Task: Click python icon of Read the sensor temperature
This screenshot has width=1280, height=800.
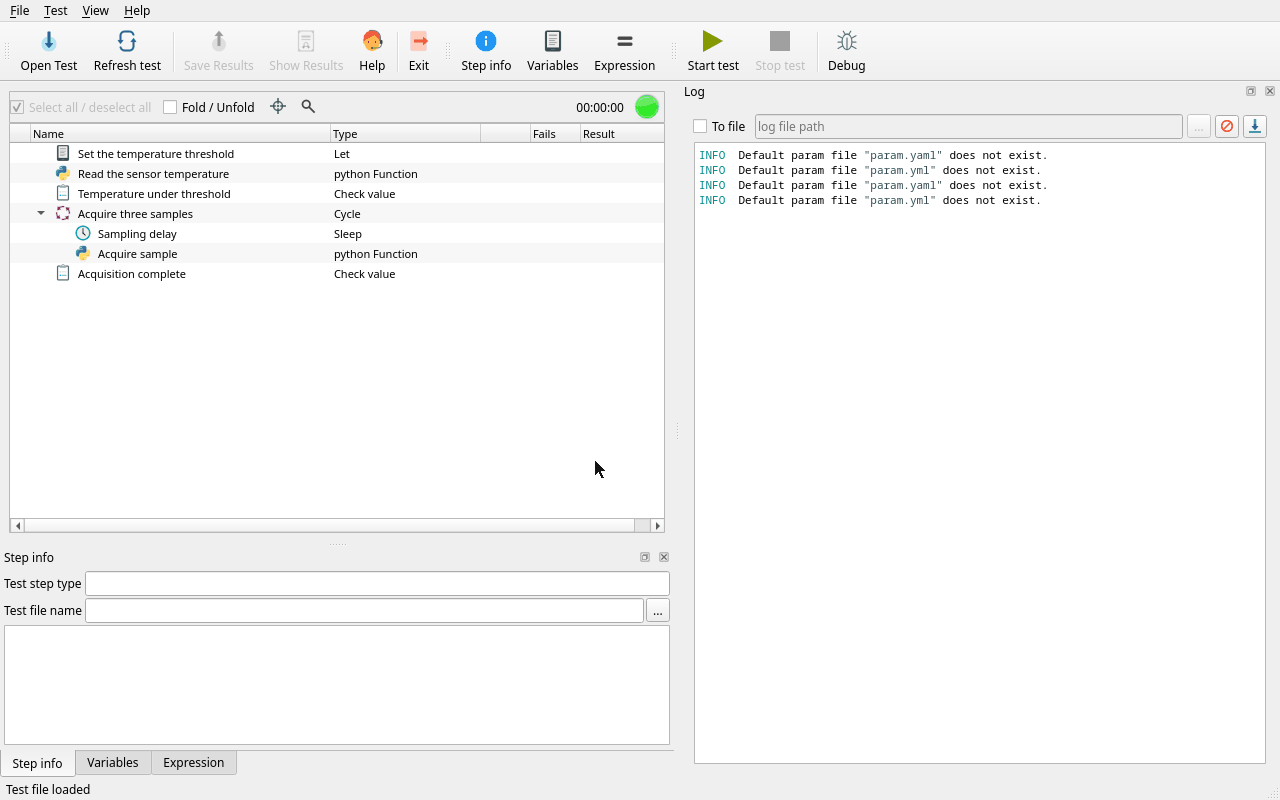Action: pyautogui.click(x=63, y=173)
